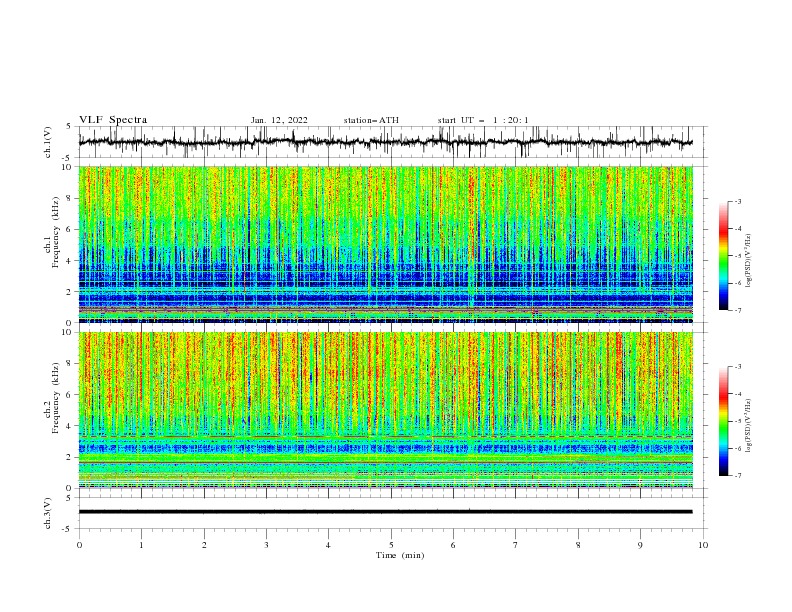
Task: Click the ch.2 color bar log(PSD) label
Action: click(749, 426)
